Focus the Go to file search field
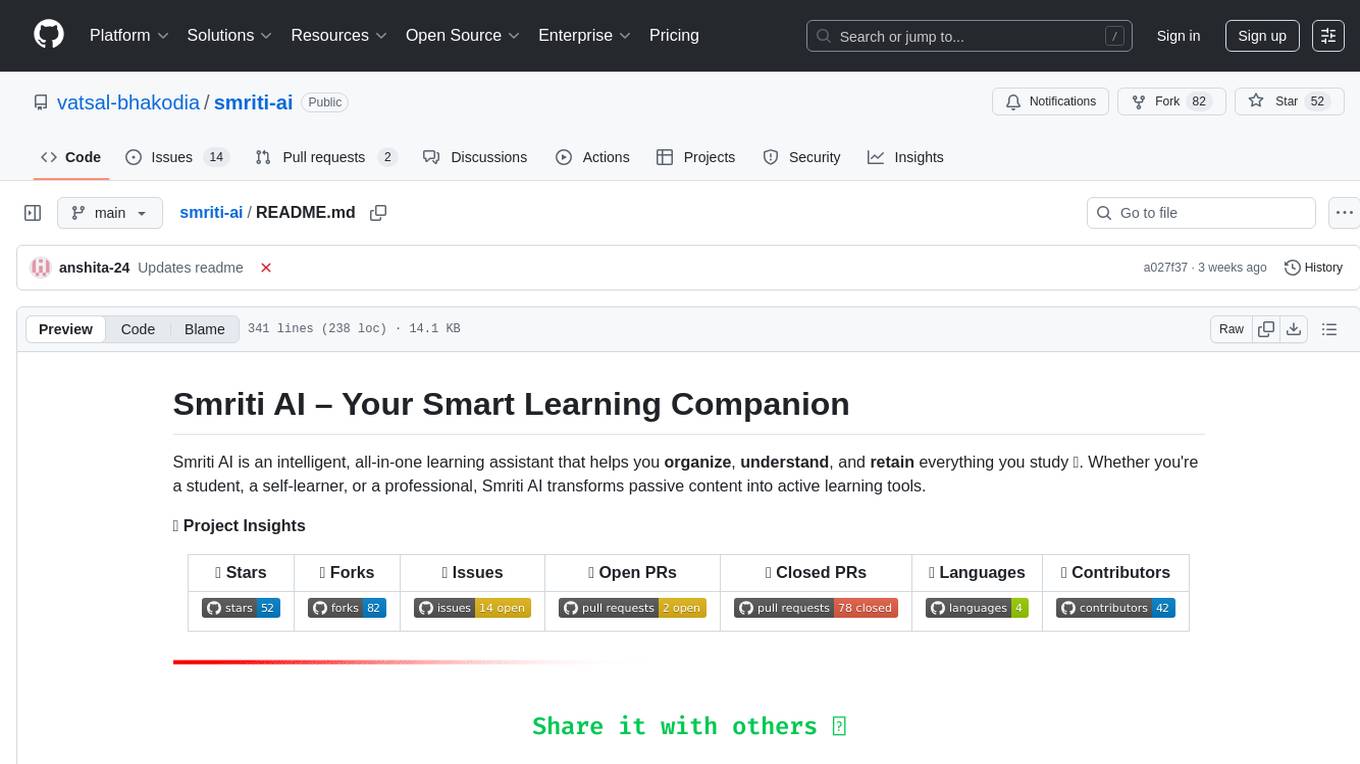Viewport: 1360px width, 764px height. (x=1200, y=213)
